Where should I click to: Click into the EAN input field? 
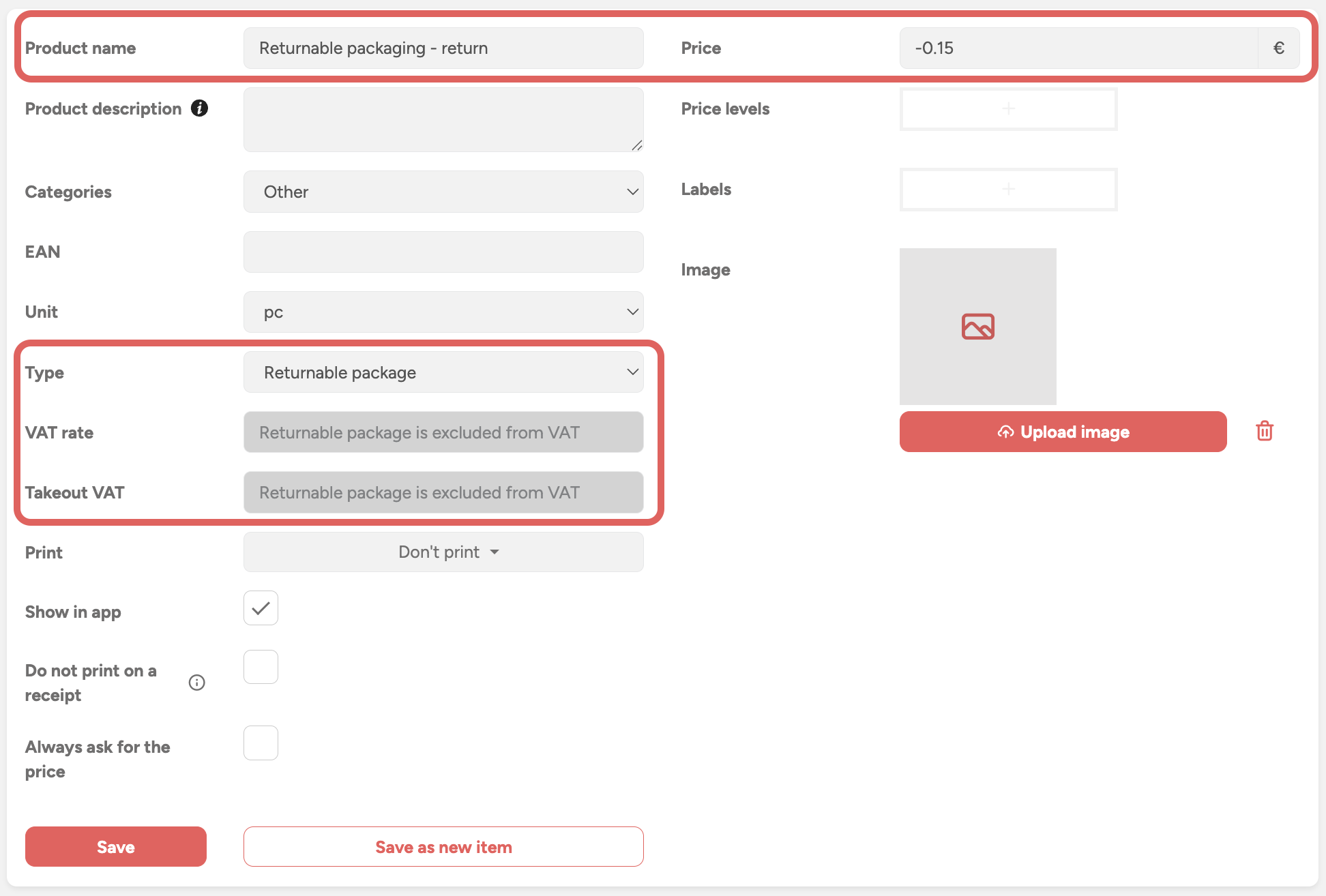coord(443,252)
